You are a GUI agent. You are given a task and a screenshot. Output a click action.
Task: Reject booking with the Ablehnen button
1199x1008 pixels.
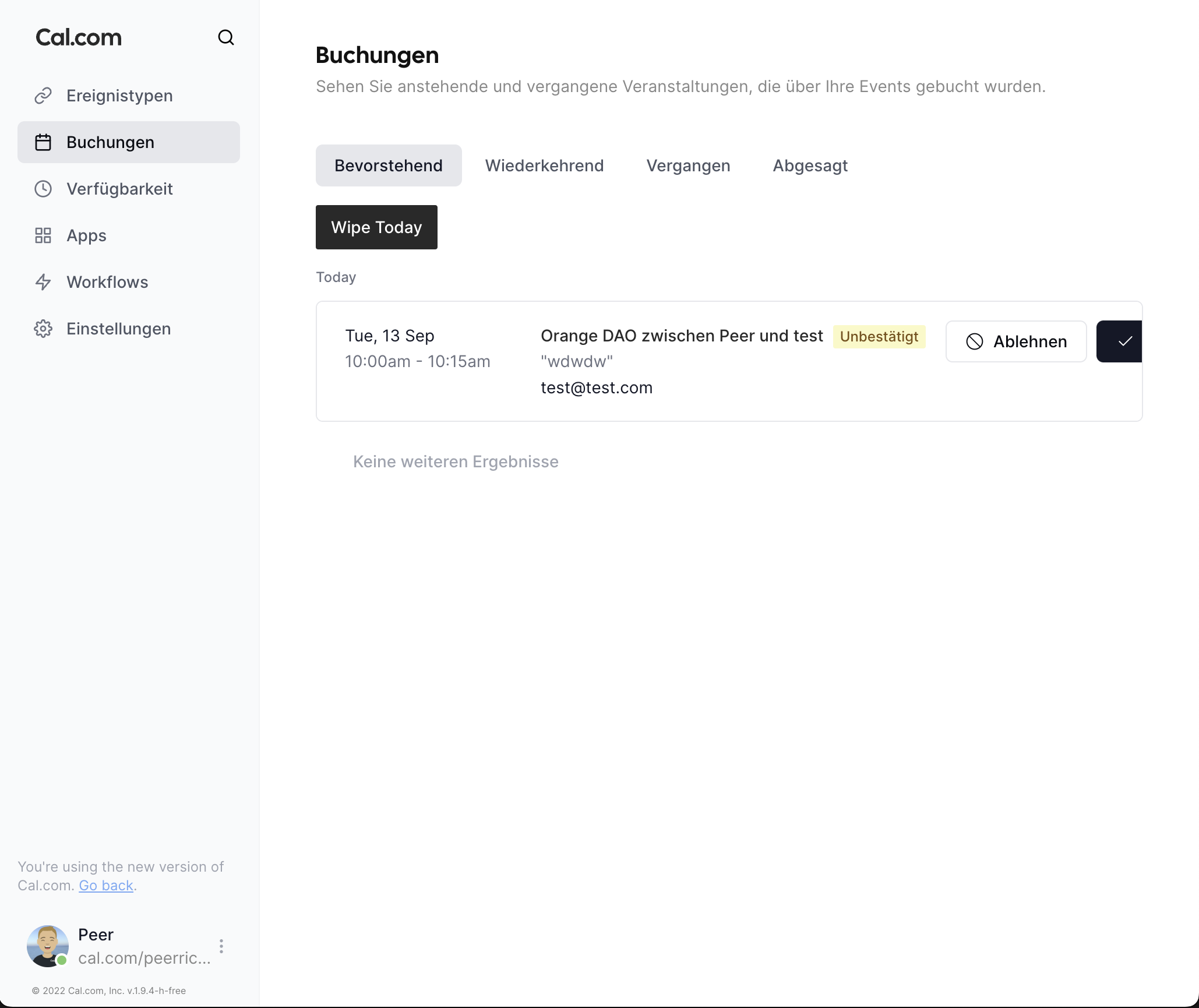1015,341
